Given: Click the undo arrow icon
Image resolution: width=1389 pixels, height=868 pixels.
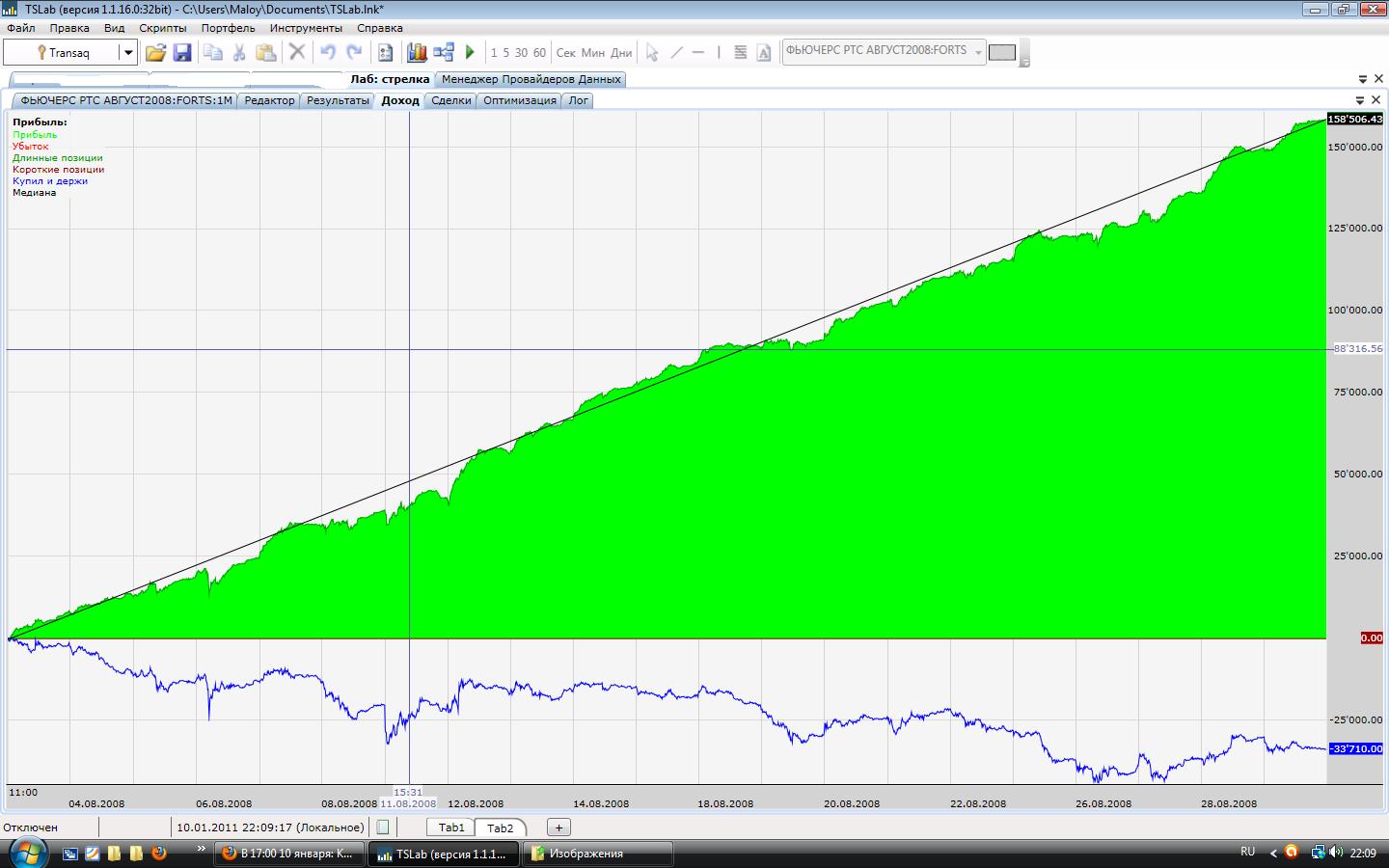Looking at the screenshot, I should (x=328, y=53).
